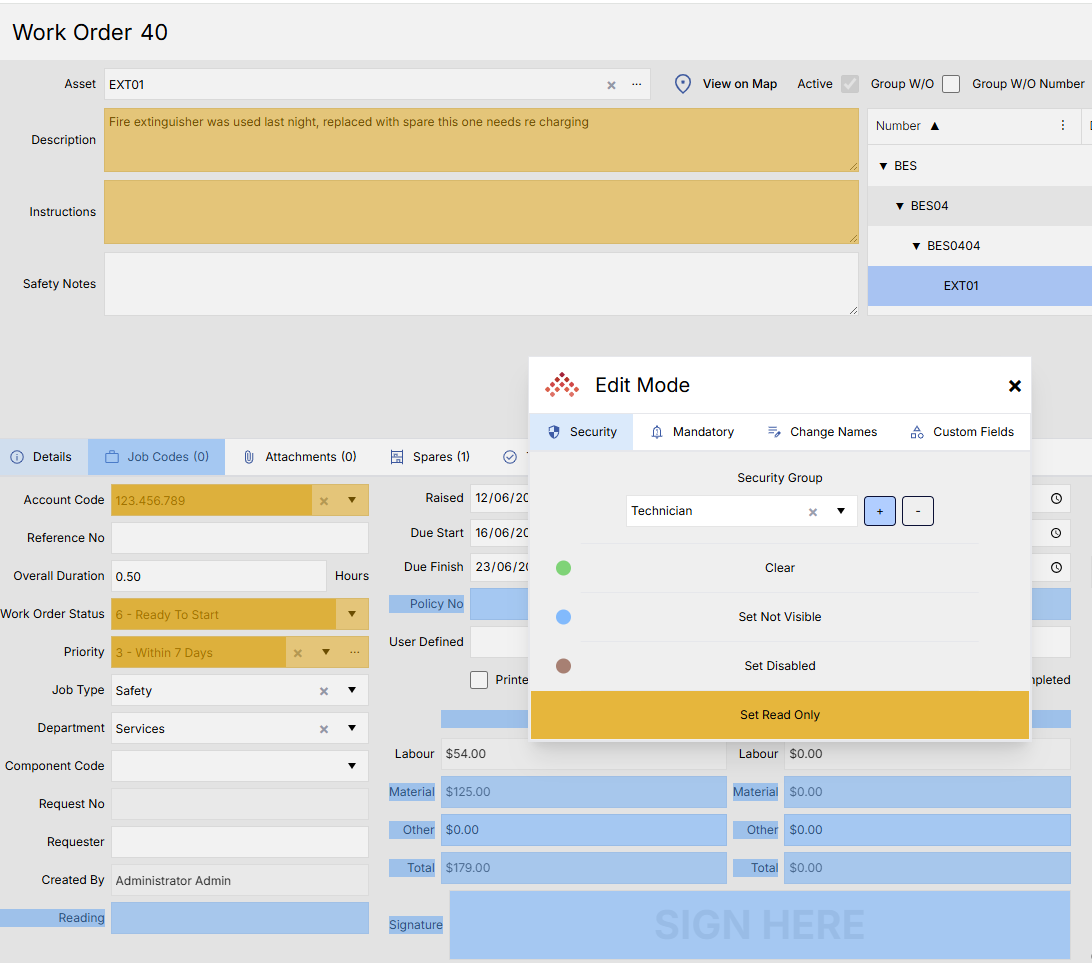The image size is (1092, 963).
Task: Toggle the Active checkbox
Action: click(x=850, y=84)
